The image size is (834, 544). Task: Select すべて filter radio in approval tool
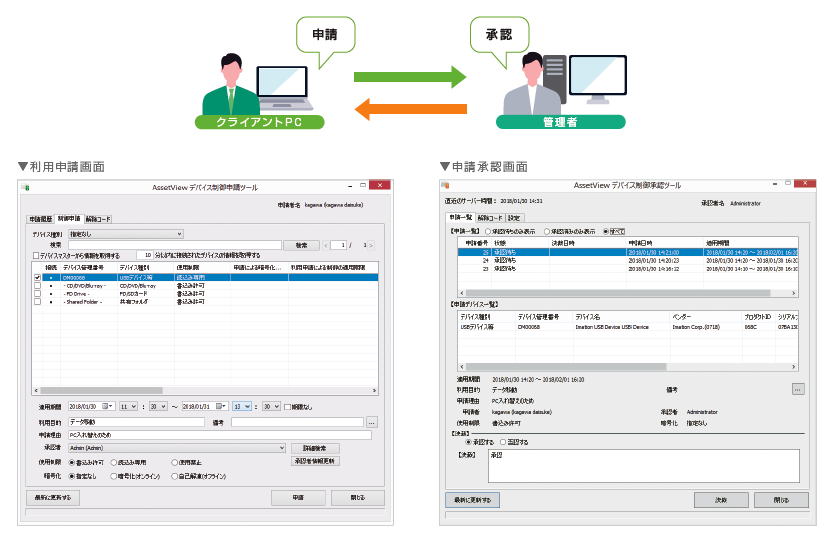point(606,231)
